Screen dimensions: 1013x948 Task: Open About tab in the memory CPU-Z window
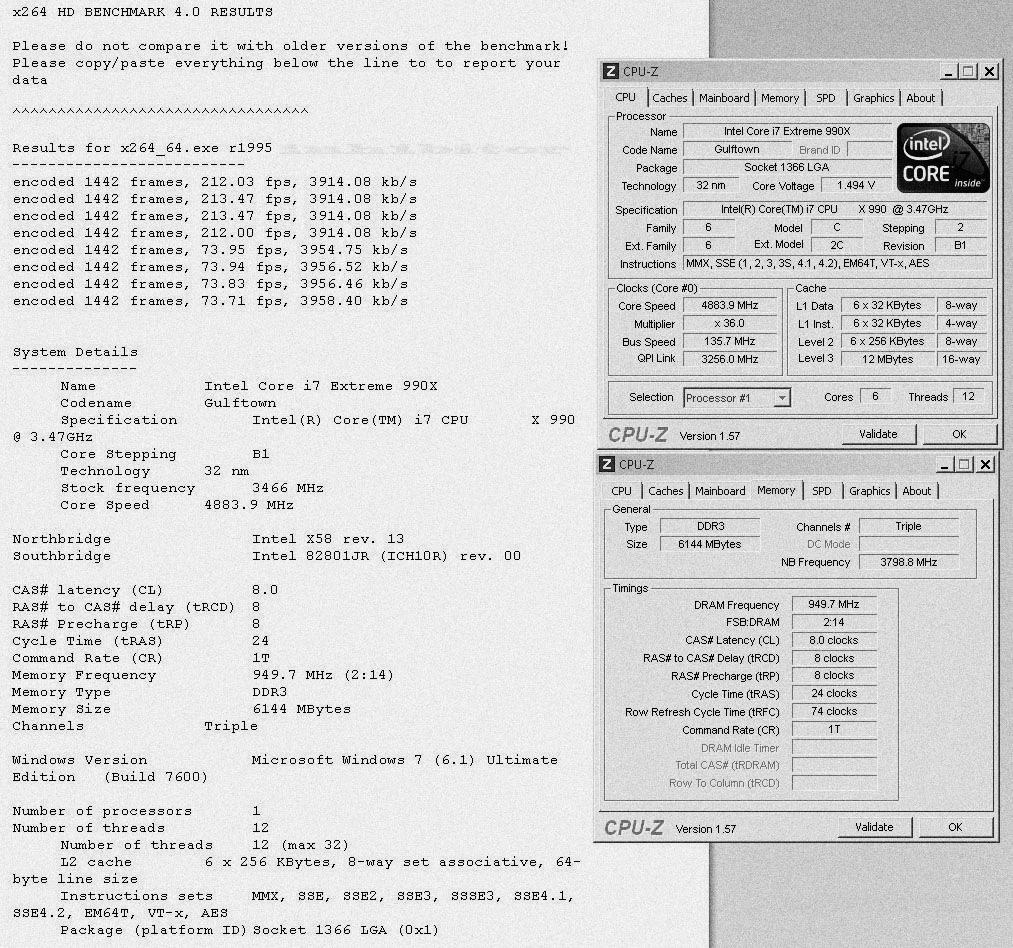point(917,491)
